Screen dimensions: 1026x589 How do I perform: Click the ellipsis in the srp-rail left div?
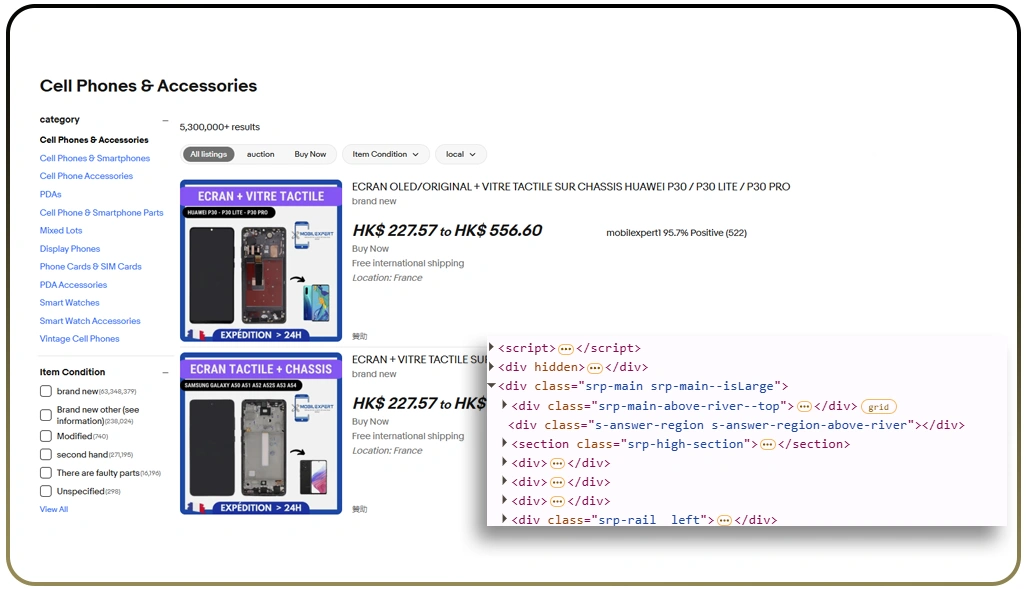click(724, 520)
